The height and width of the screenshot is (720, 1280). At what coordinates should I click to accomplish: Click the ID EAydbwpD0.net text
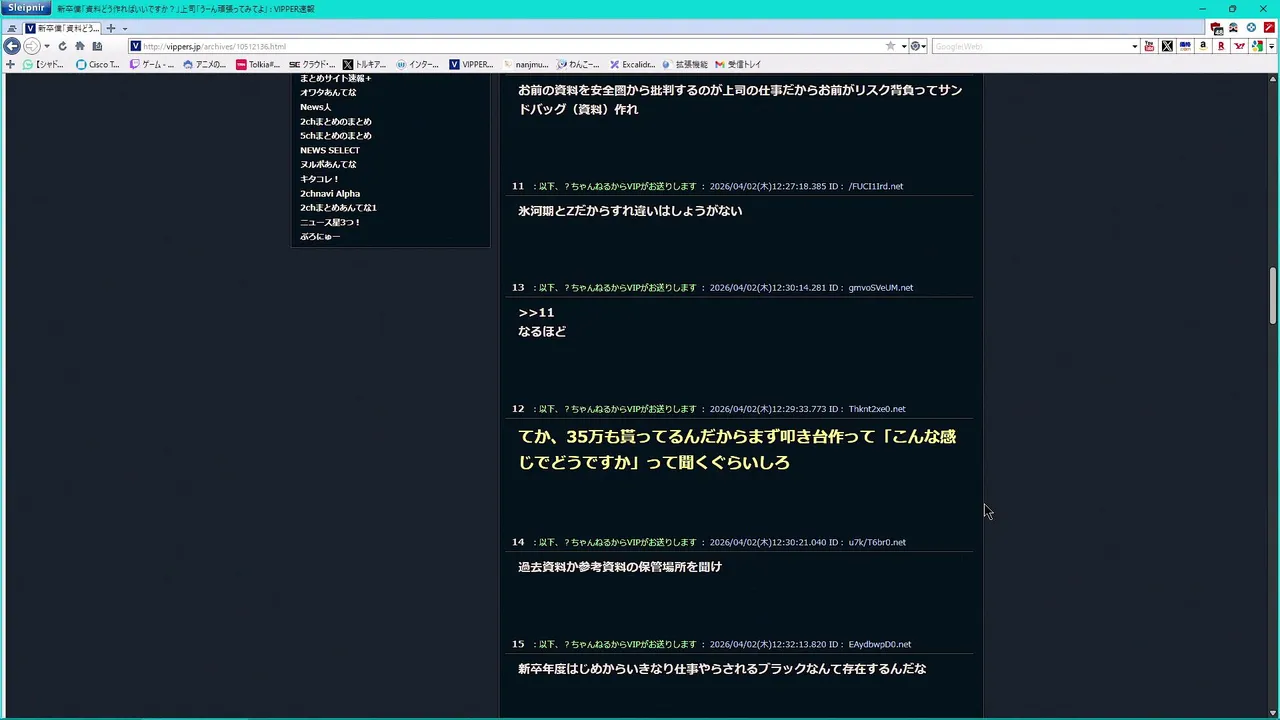pos(880,644)
